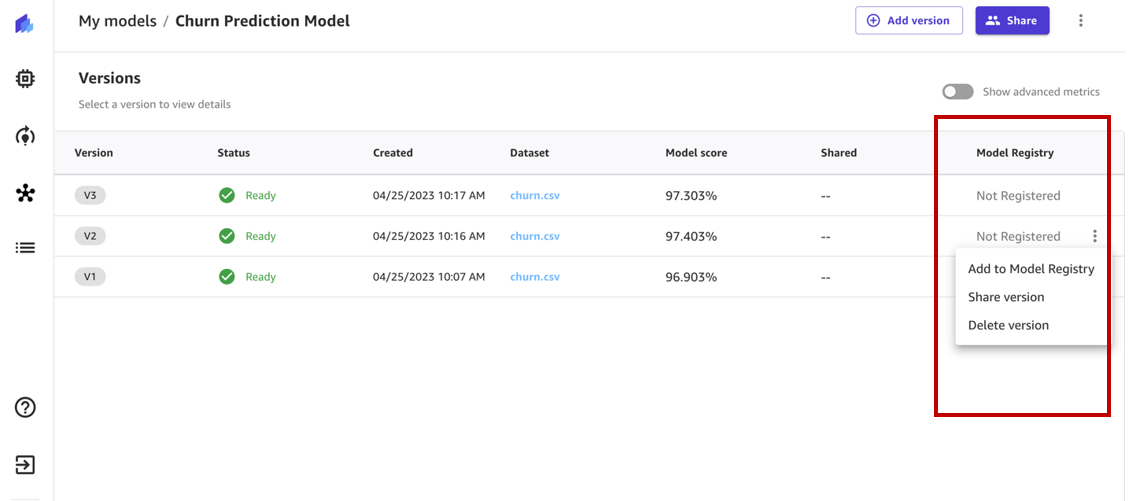Click the purple Share button
Image resolution: width=1141 pixels, height=501 pixels.
point(1012,20)
